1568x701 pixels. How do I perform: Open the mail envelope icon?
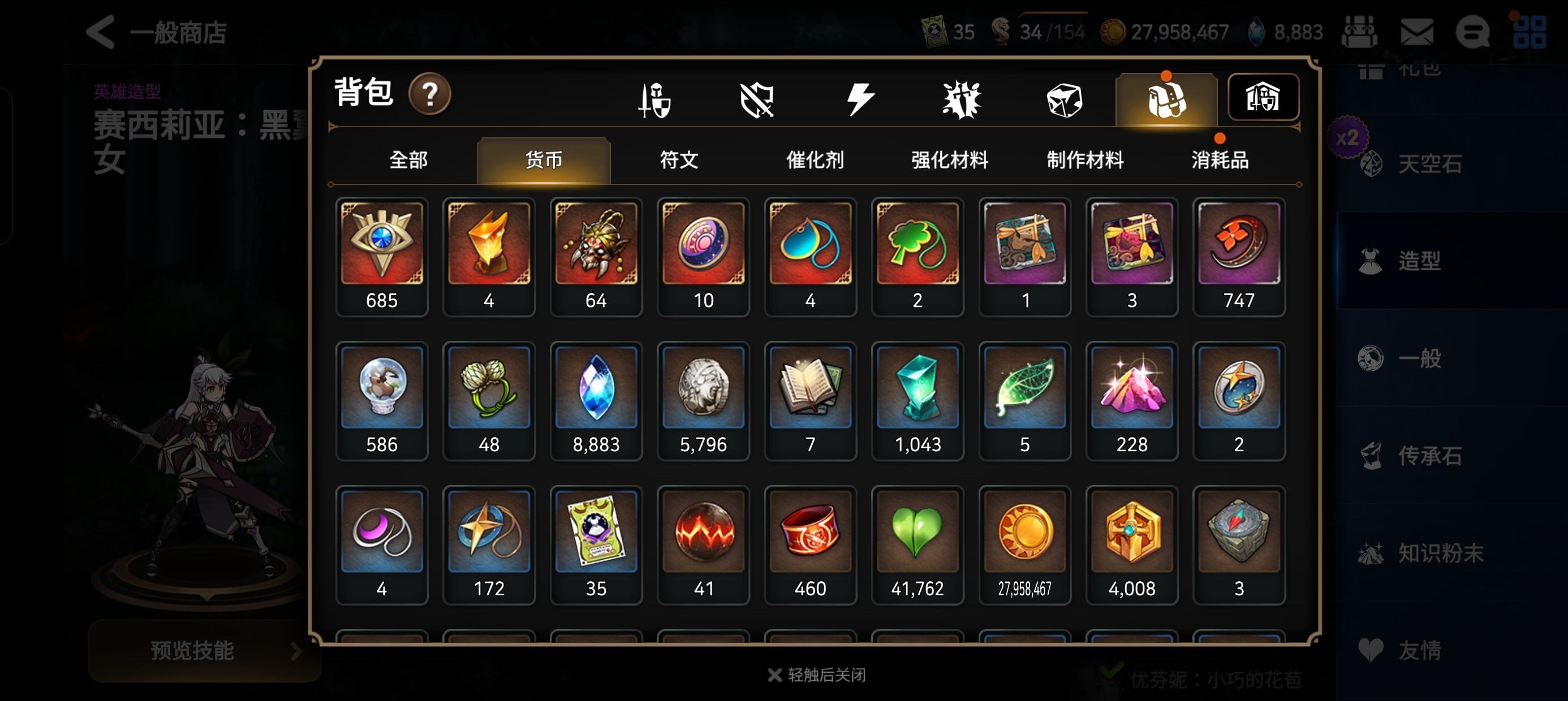click(x=1416, y=32)
